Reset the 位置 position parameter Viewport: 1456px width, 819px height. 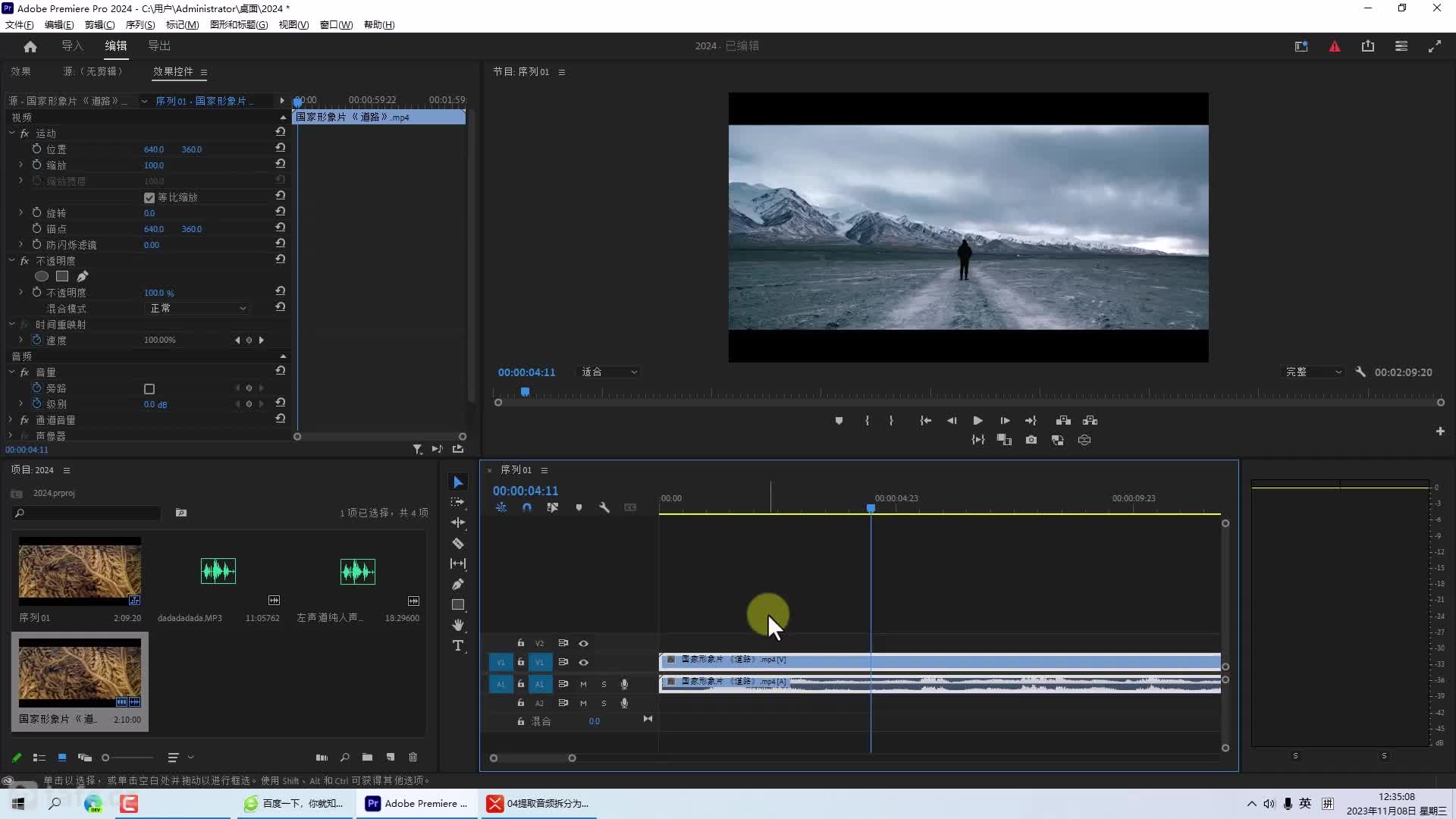tap(281, 148)
